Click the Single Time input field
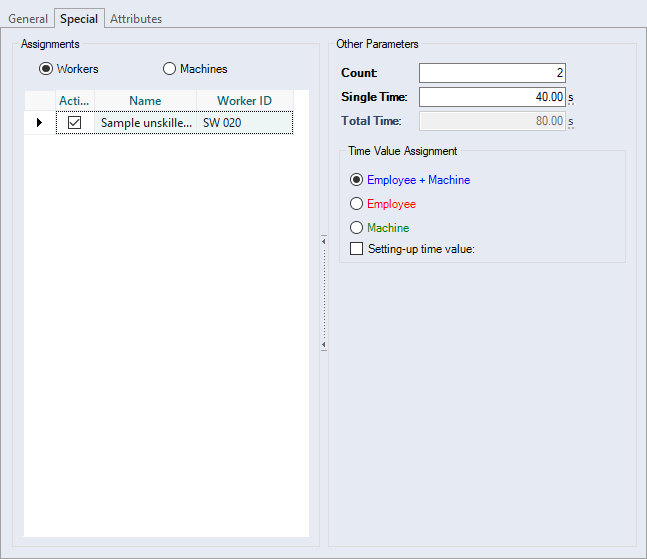647x559 pixels. point(492,97)
